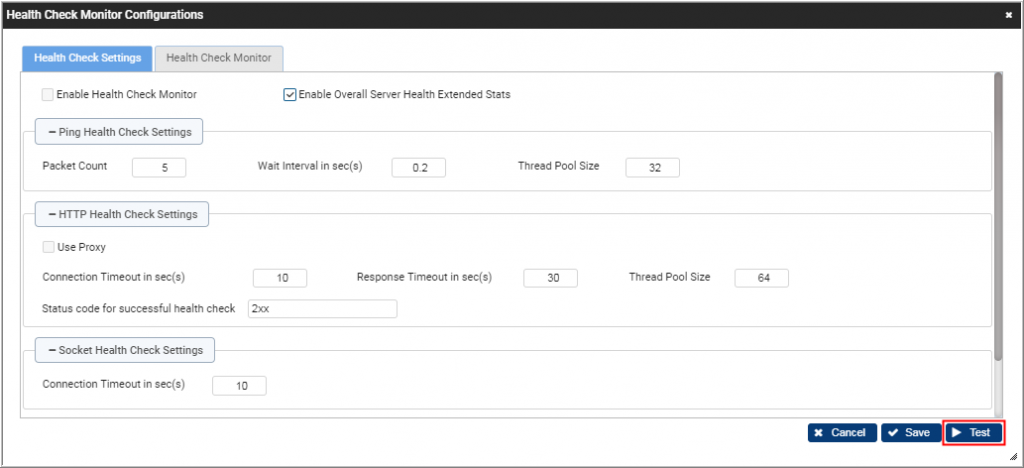Collapse the Socket Health Check Settings section

coord(125,350)
